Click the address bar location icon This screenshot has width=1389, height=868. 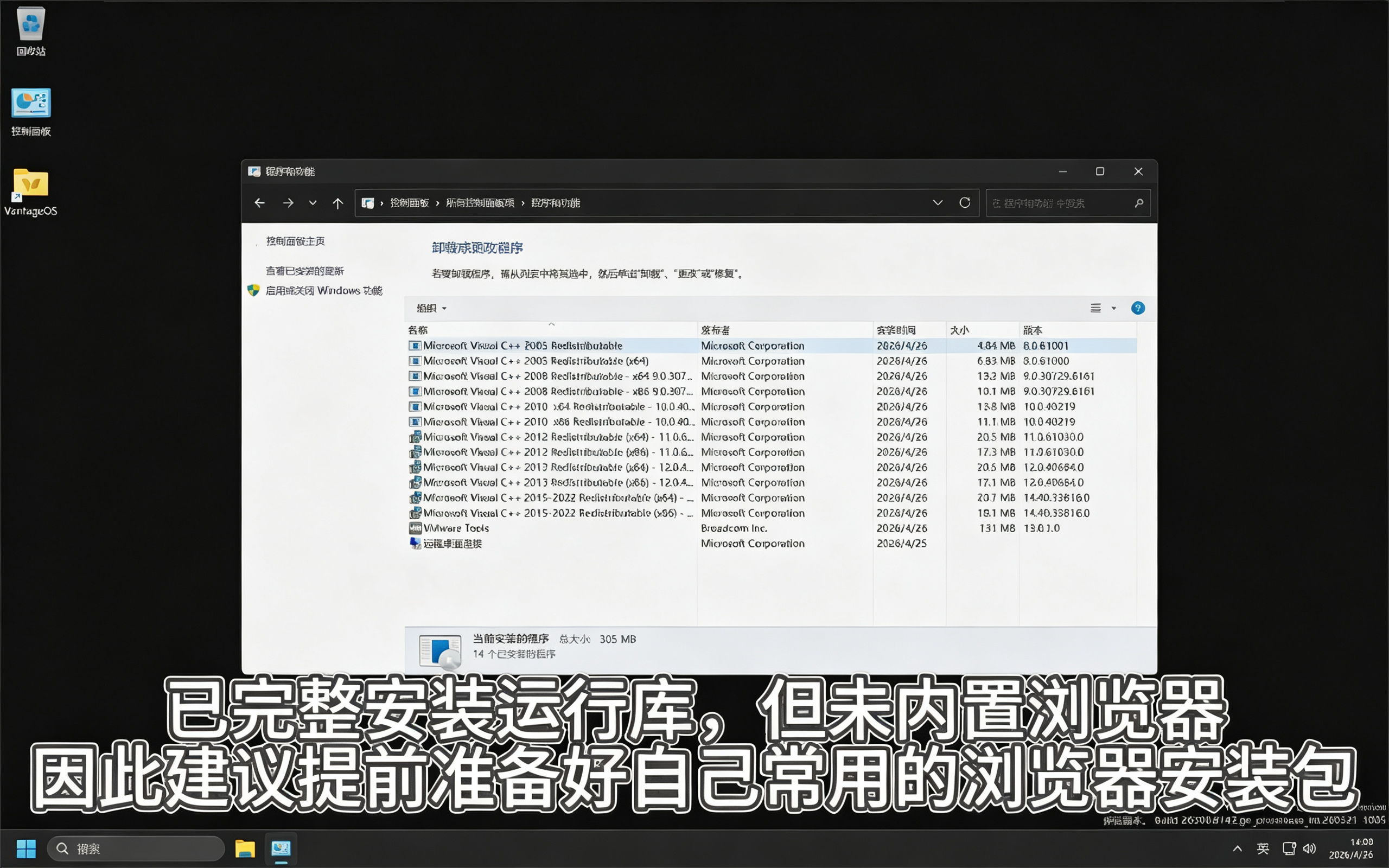pyautogui.click(x=368, y=203)
